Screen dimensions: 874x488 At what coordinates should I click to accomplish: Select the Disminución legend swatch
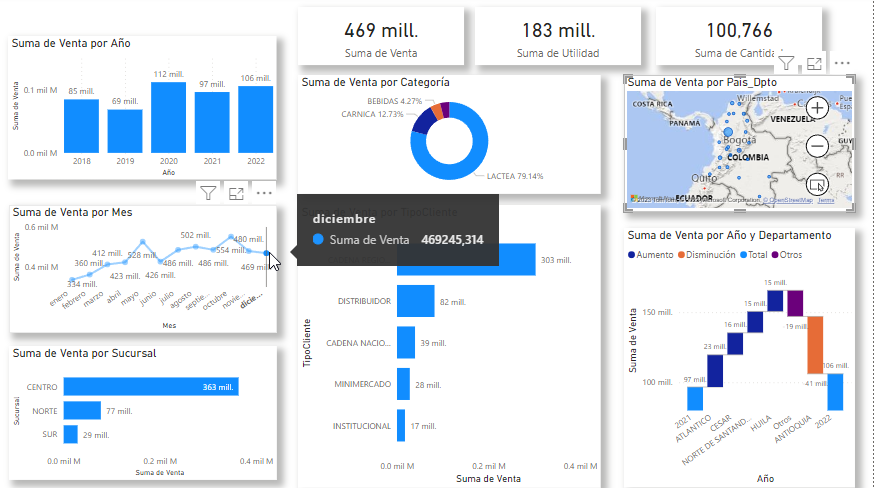coord(684,255)
